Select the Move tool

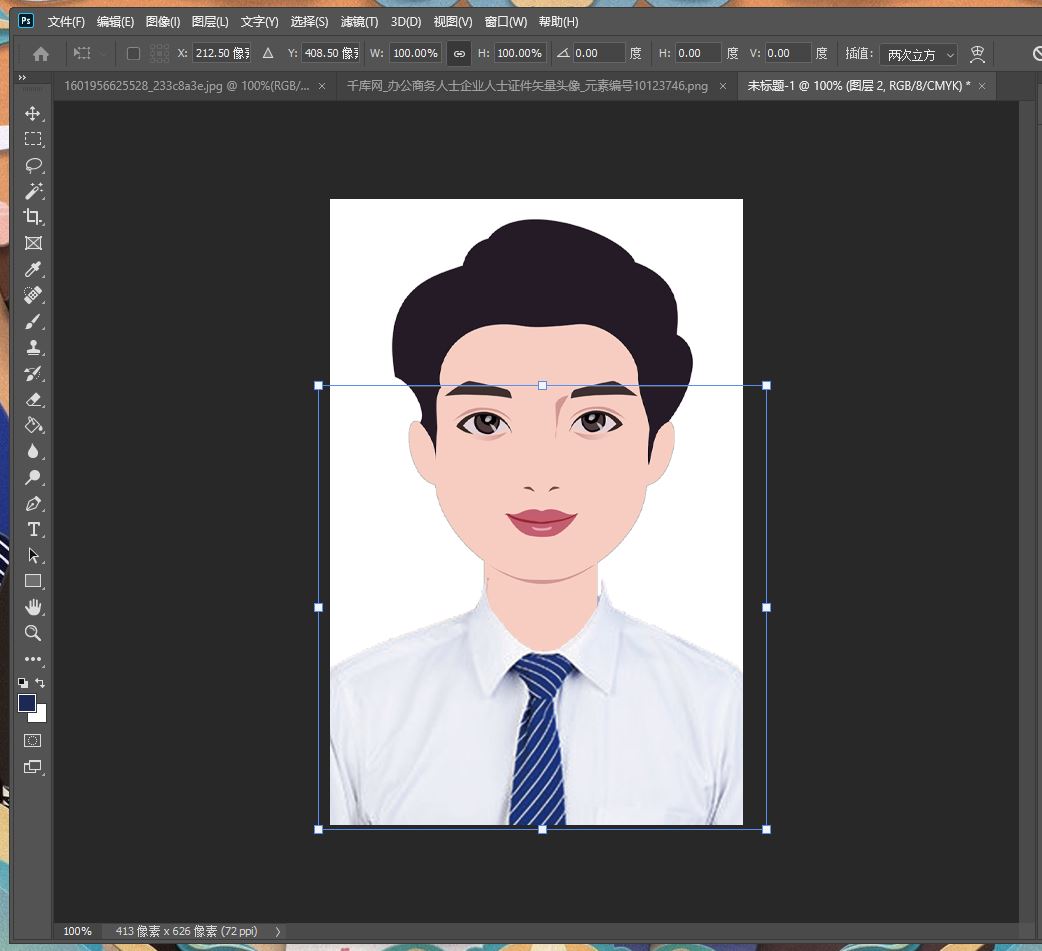click(33, 114)
